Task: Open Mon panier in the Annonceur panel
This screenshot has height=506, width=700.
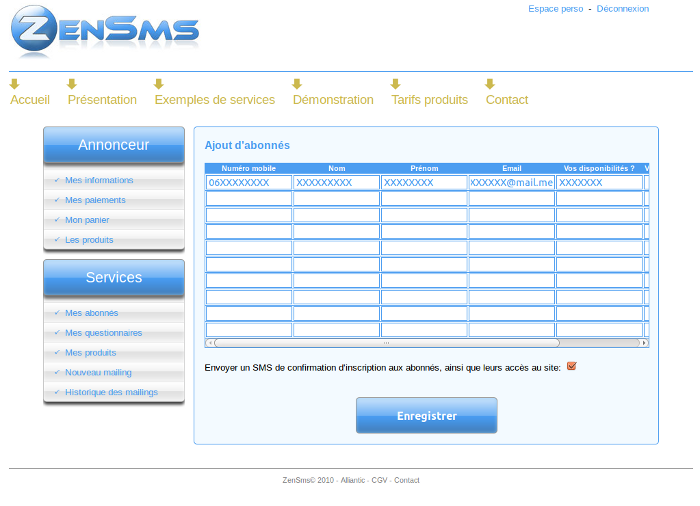Action: (x=87, y=220)
